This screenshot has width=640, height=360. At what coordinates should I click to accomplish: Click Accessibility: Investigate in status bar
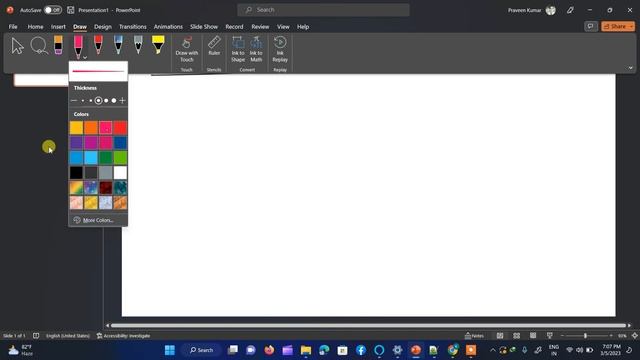pos(123,336)
